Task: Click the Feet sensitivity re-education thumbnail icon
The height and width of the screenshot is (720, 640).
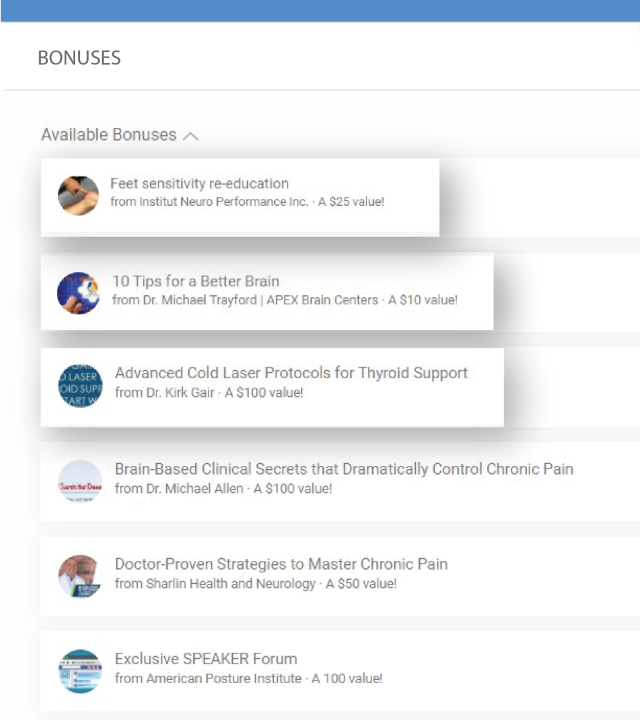Action: 77,195
